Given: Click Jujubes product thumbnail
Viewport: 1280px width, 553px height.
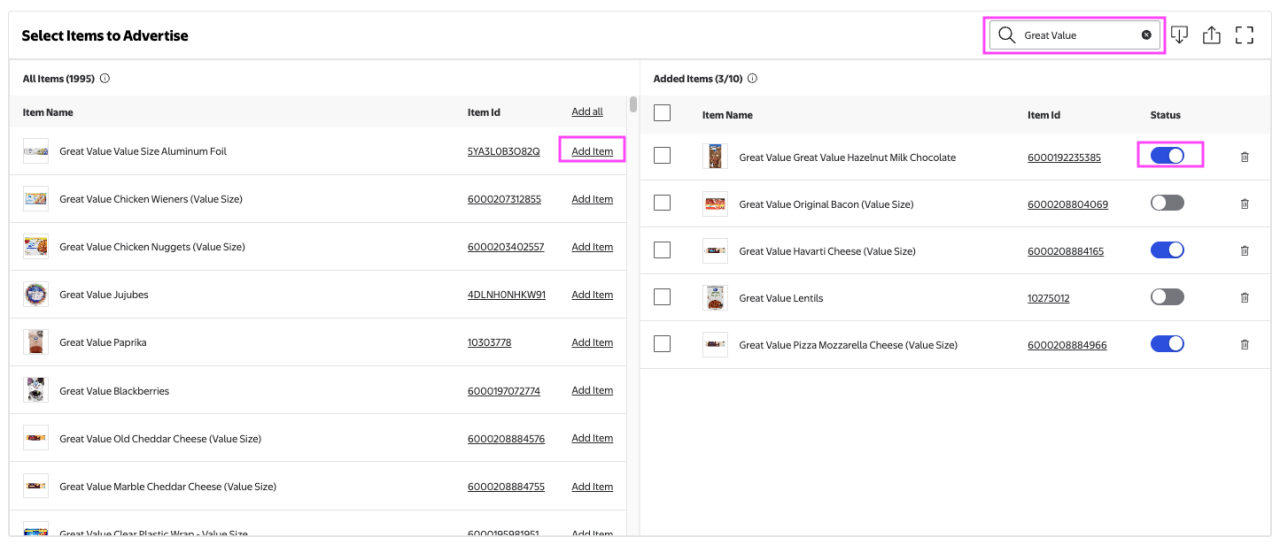Looking at the screenshot, I should pos(36,294).
